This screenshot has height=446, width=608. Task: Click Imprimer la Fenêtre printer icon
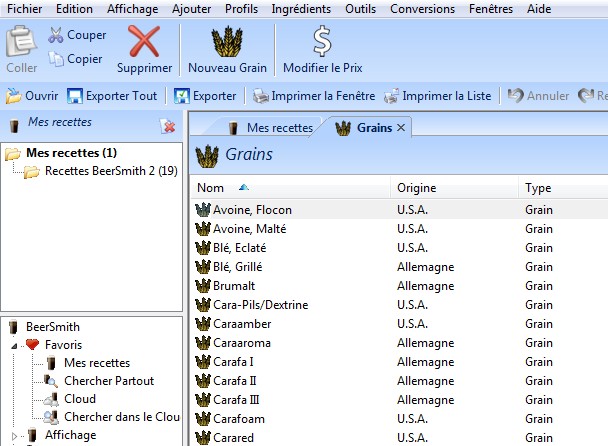(x=261, y=97)
